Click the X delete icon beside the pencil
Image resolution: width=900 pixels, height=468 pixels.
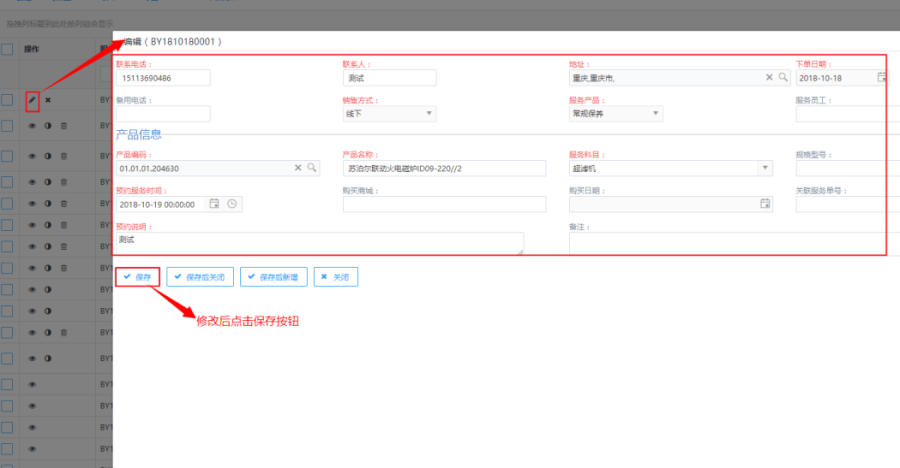(x=47, y=100)
